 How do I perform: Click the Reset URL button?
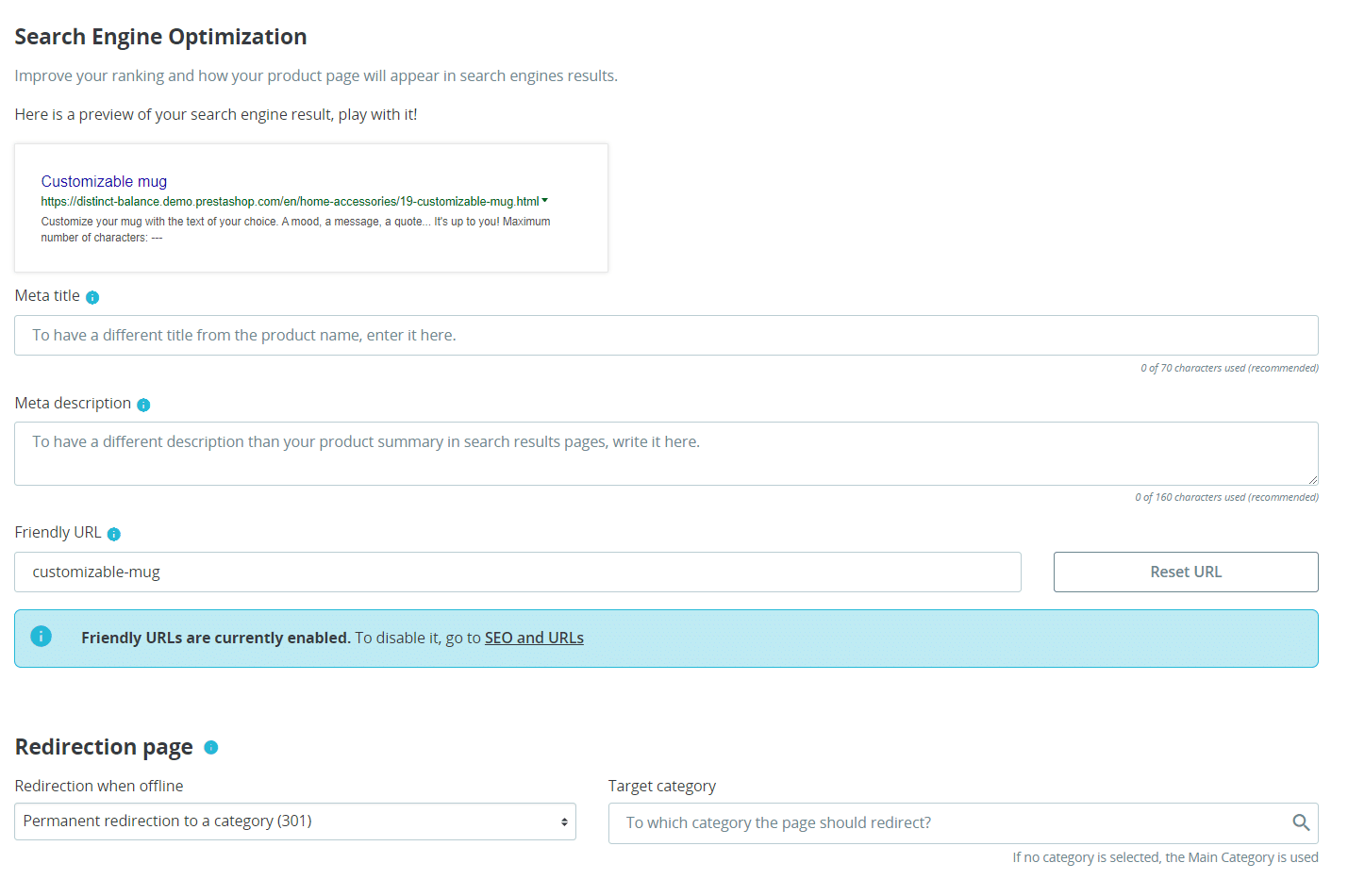point(1185,572)
